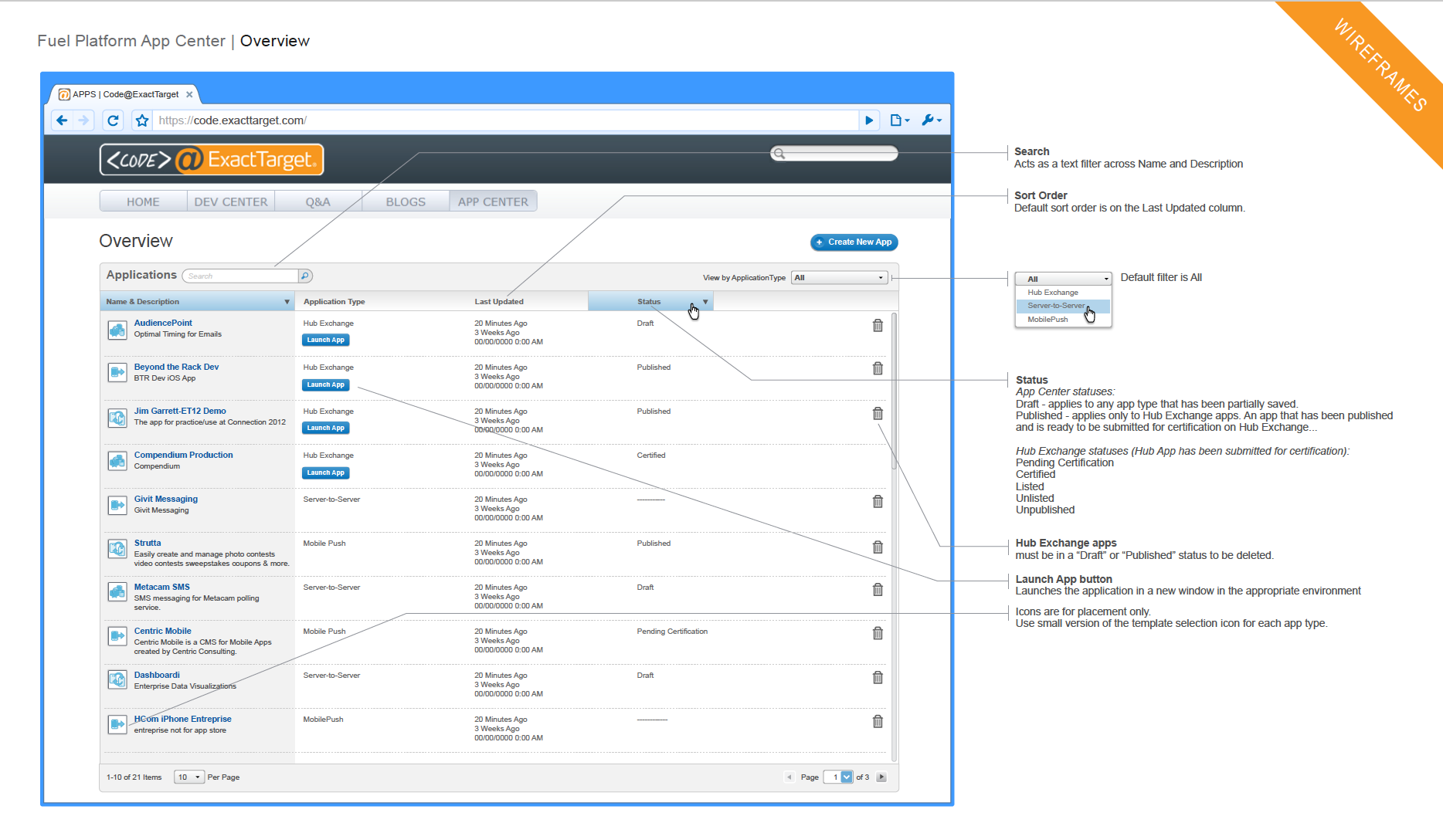1443x840 pixels.
Task: Open the BLOGS navigation tab
Action: point(406,202)
